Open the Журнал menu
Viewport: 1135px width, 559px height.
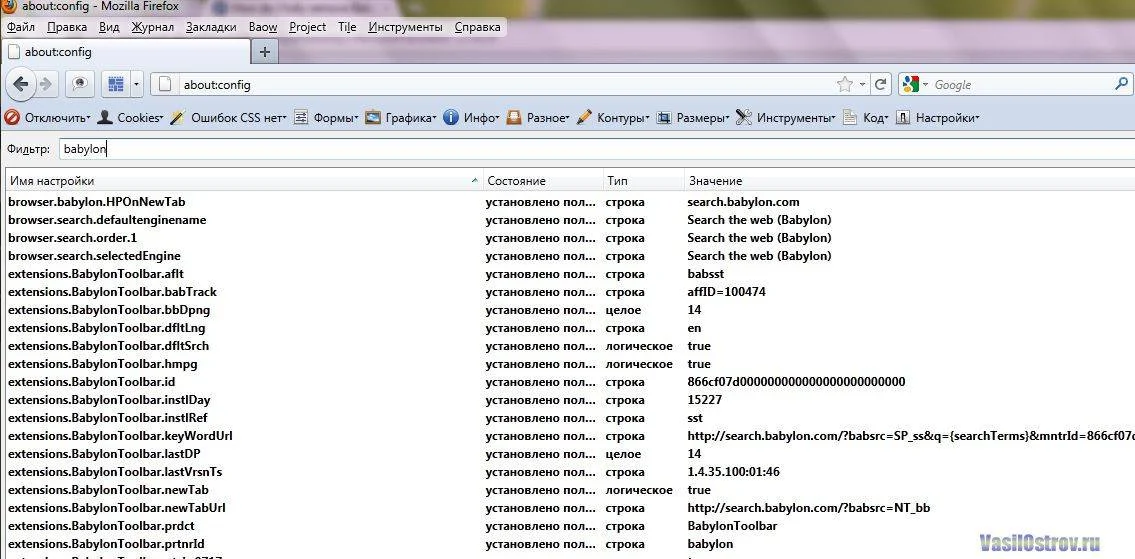[152, 27]
